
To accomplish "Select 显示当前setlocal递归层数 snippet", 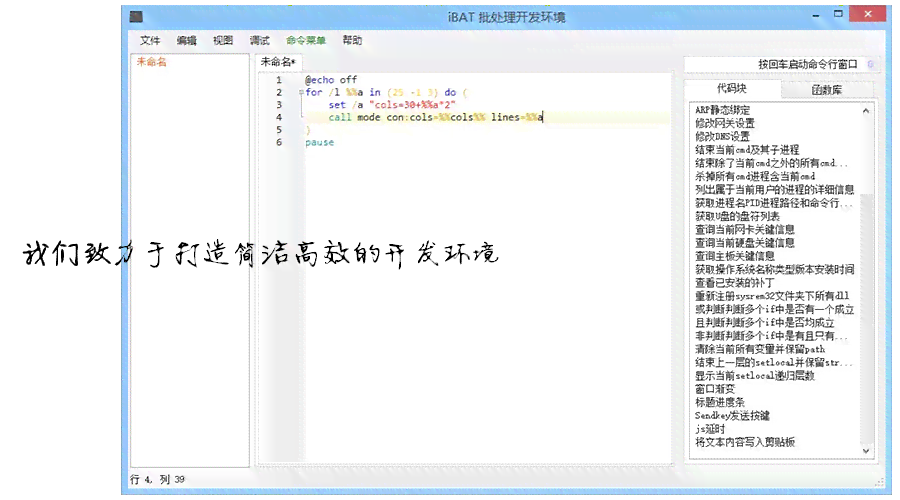I will pos(755,375).
